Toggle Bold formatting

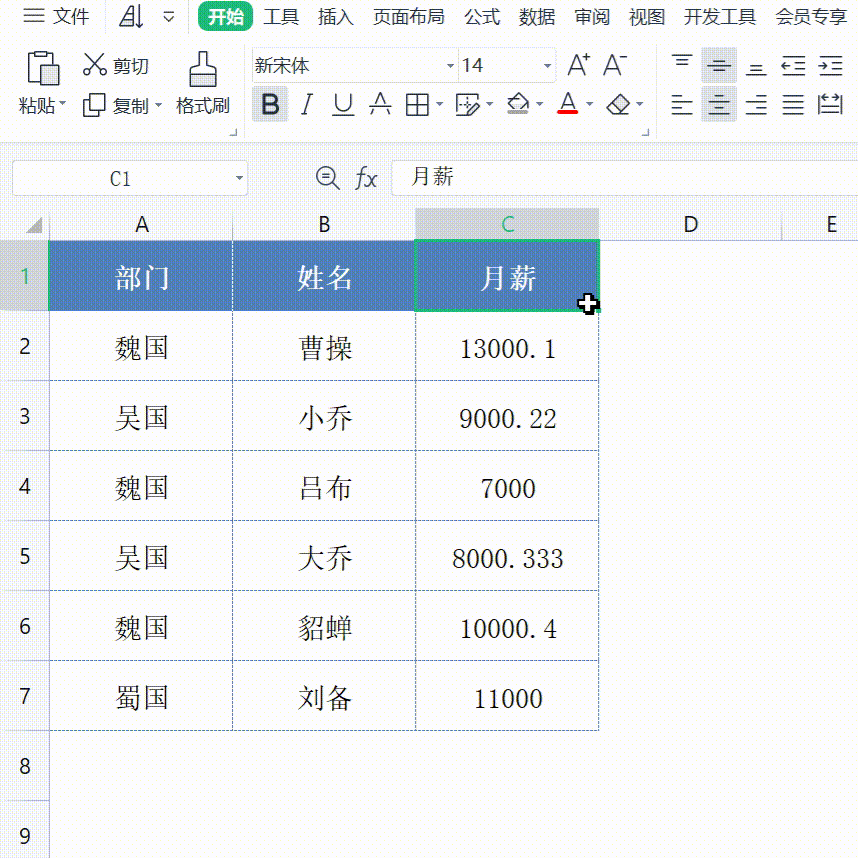(270, 104)
